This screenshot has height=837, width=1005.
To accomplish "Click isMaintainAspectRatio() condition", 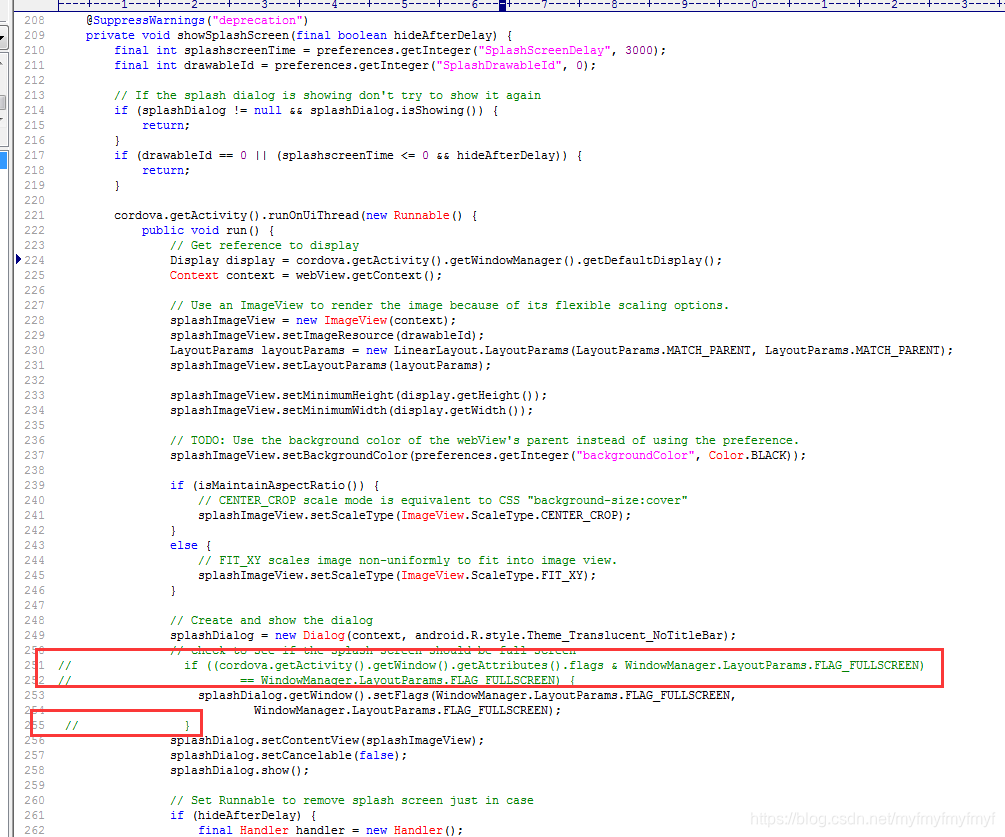I will tap(278, 485).
